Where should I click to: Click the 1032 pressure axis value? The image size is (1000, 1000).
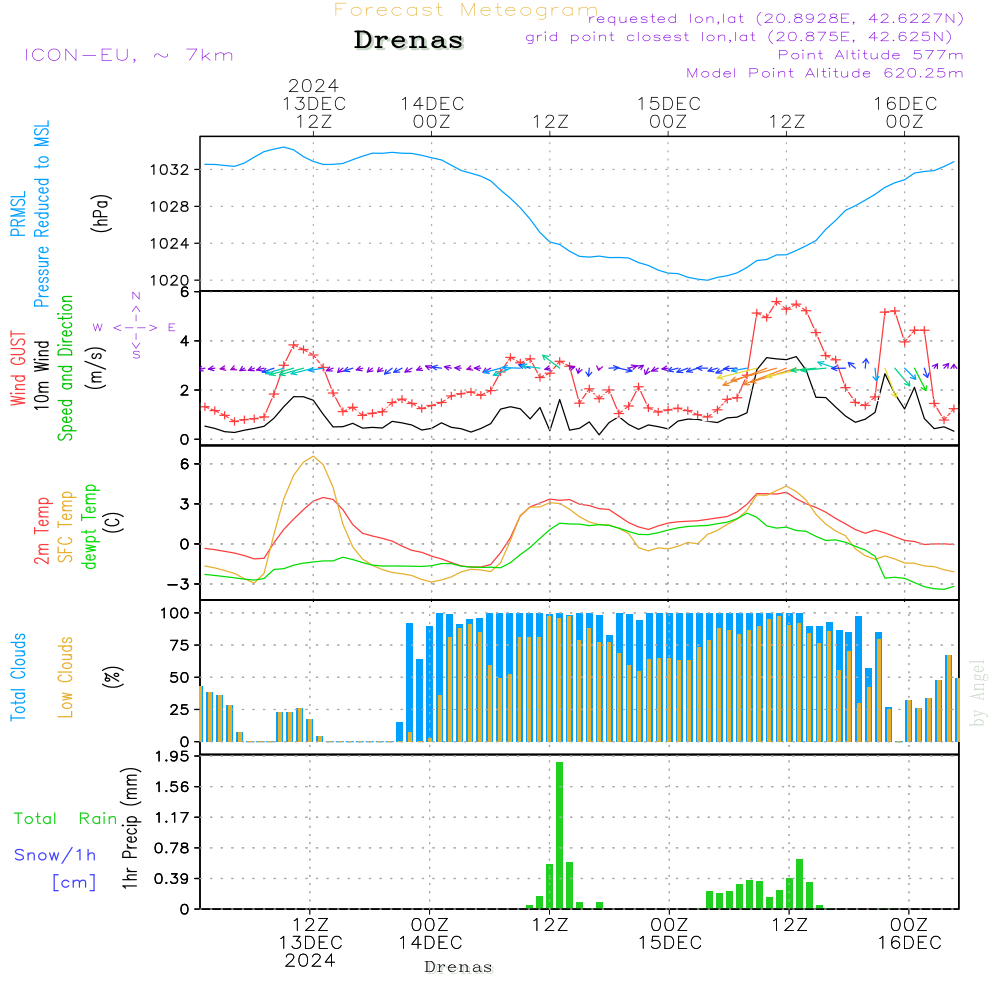(170, 170)
